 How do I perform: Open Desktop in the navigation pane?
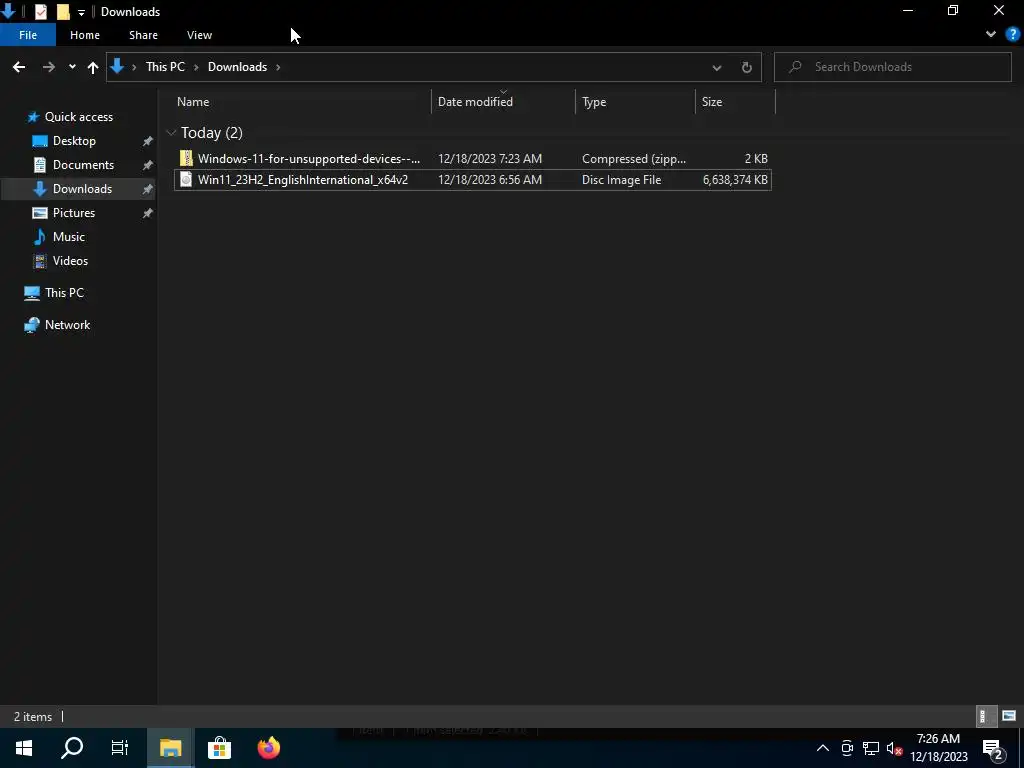tap(74, 141)
